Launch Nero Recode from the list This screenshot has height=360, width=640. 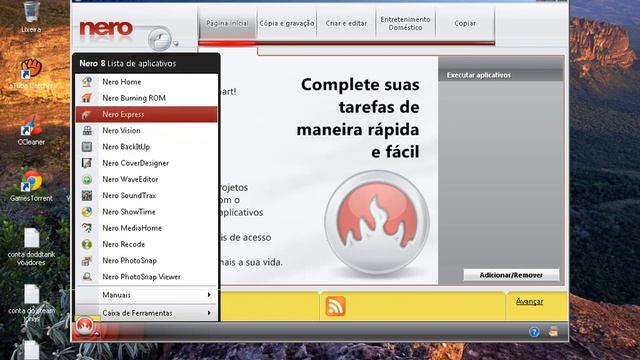pos(147,244)
